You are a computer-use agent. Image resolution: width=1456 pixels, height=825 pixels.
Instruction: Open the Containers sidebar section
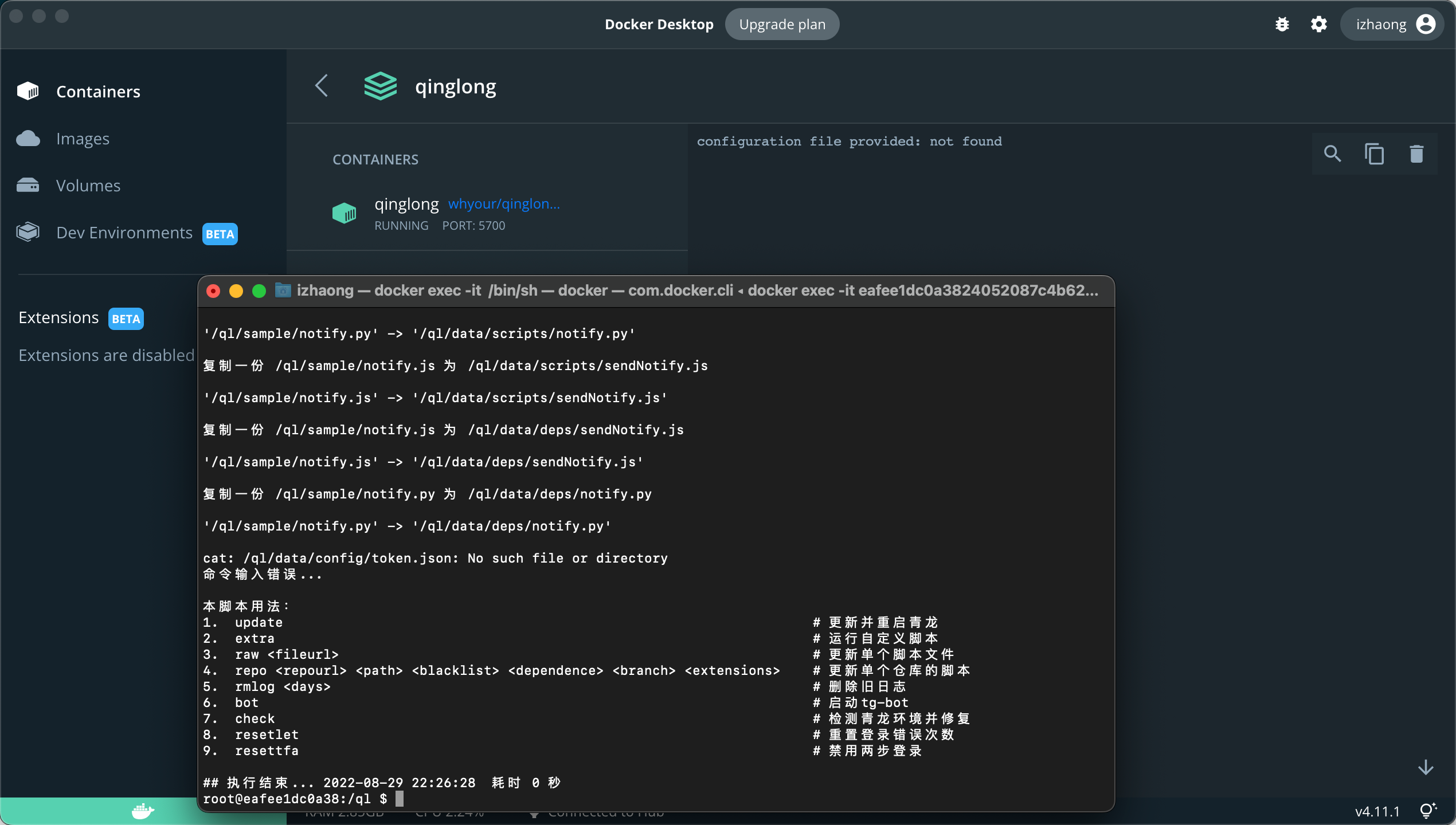pos(97,92)
